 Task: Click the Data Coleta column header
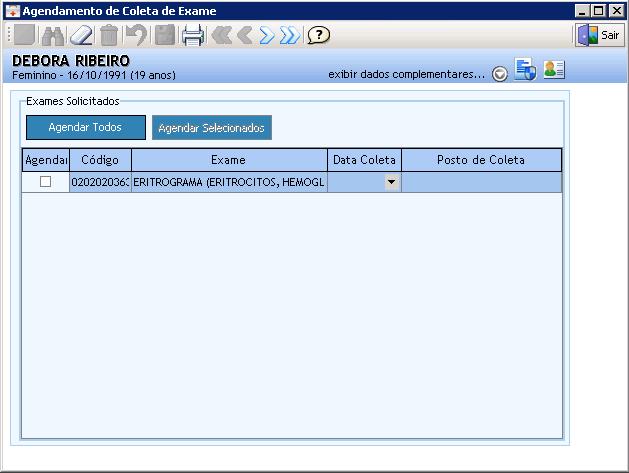[x=364, y=160]
